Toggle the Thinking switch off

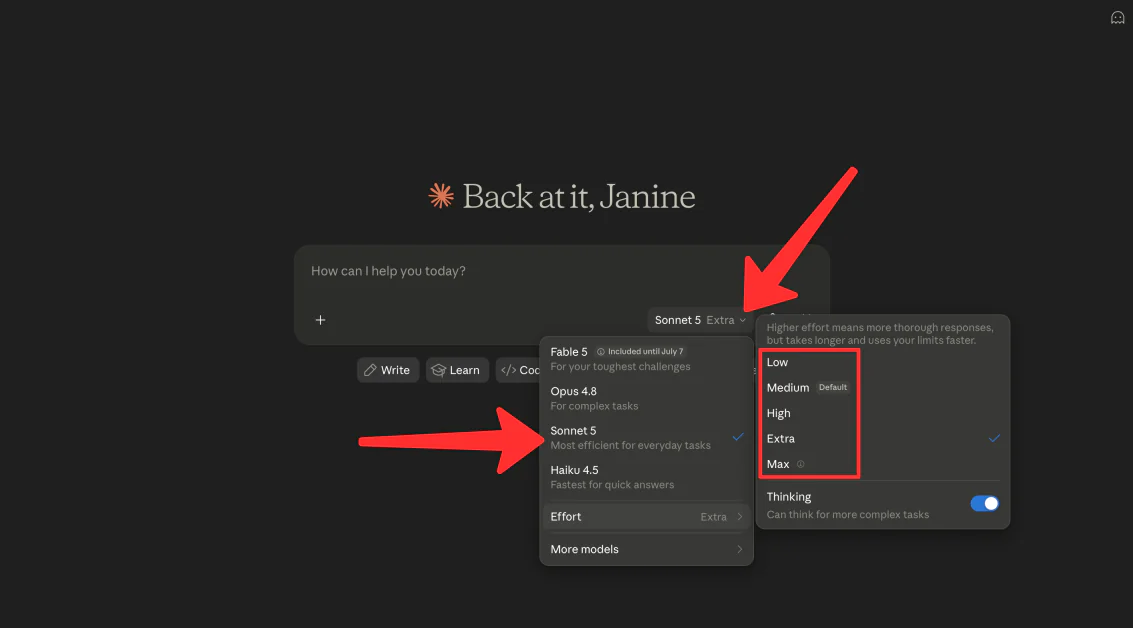tap(984, 504)
